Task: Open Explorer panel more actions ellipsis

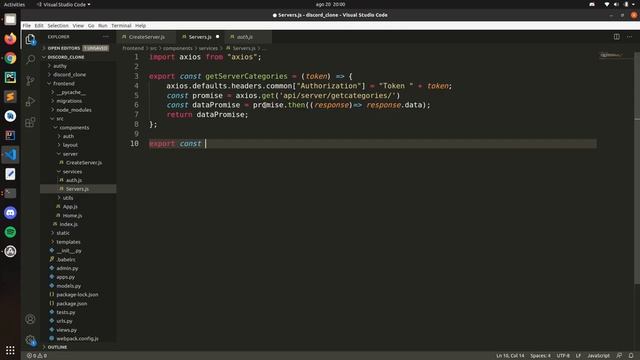Action: pyautogui.click(x=106, y=37)
